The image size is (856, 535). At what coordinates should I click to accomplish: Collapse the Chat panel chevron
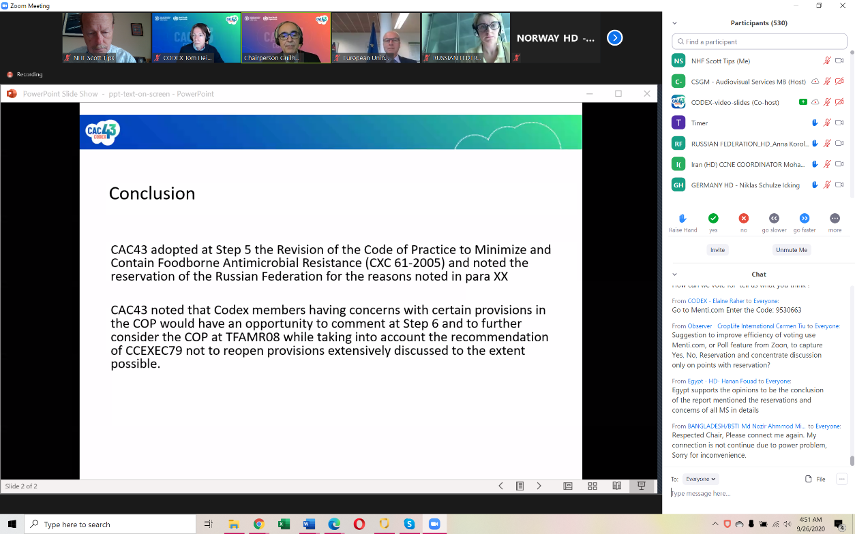[674, 274]
